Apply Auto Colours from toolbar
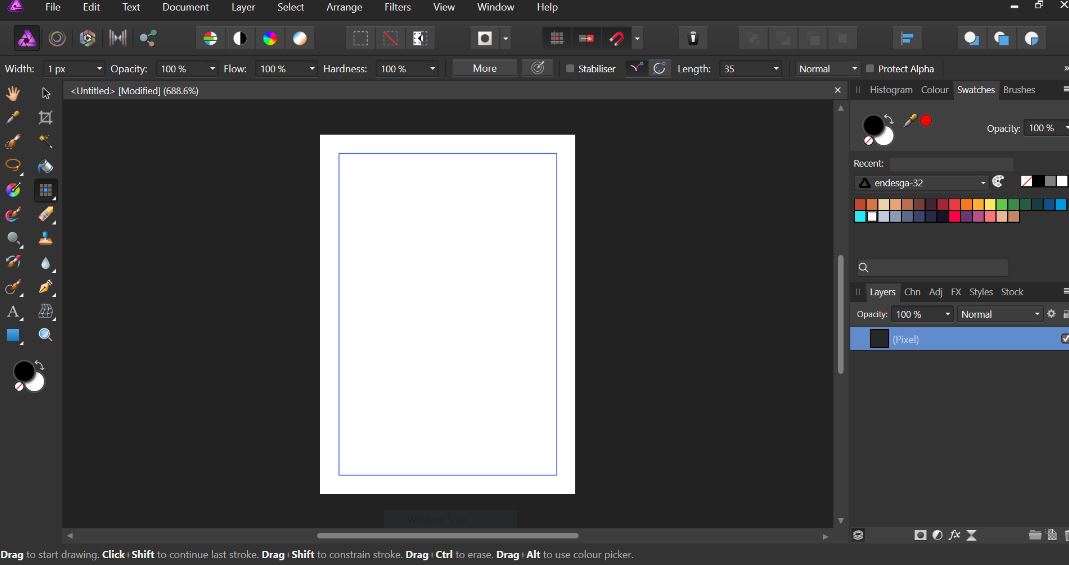Viewport: 1069px width, 565px height. (x=270, y=38)
